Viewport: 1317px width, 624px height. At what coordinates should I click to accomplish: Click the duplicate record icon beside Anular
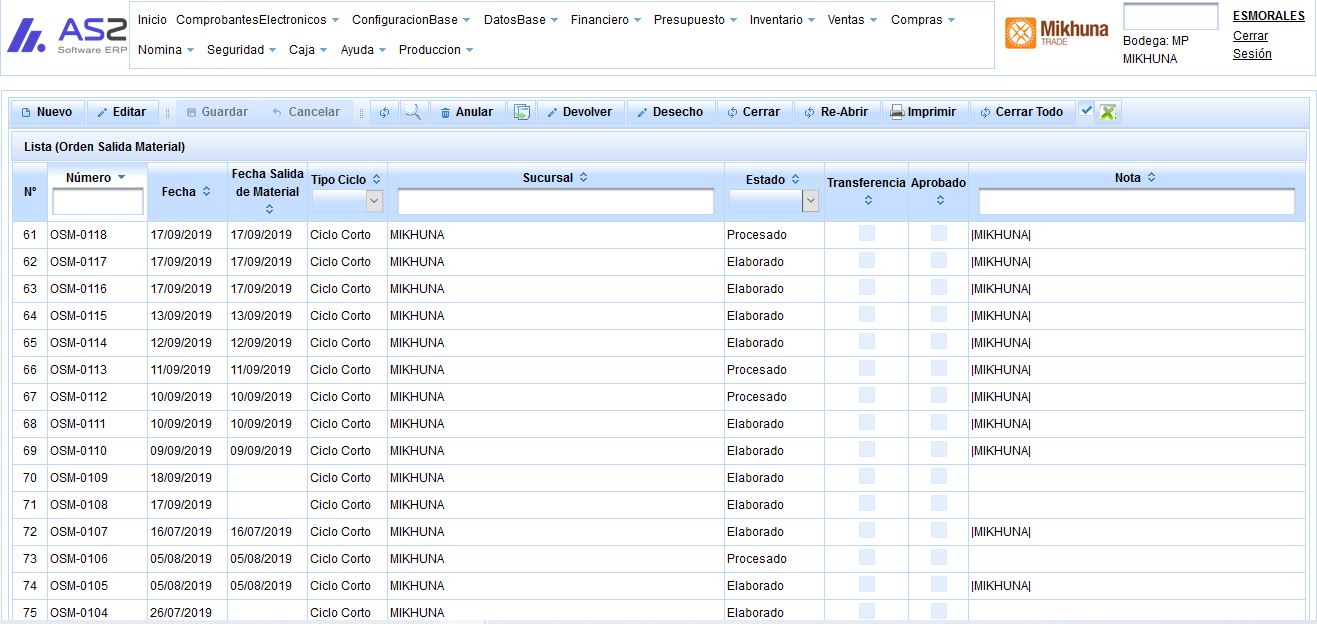tap(521, 112)
